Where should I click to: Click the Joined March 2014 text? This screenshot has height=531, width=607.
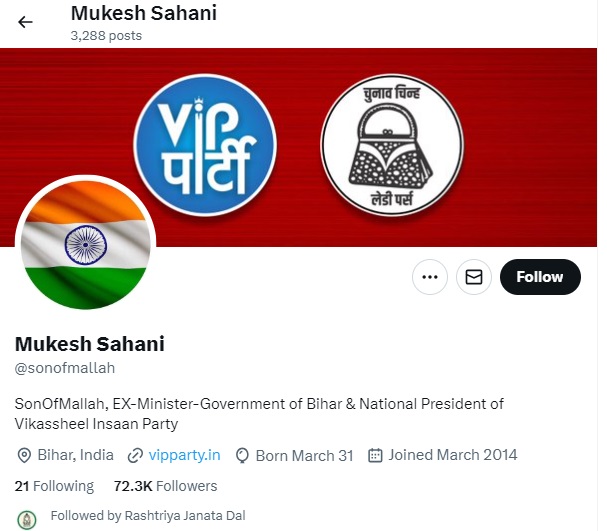tap(452, 455)
